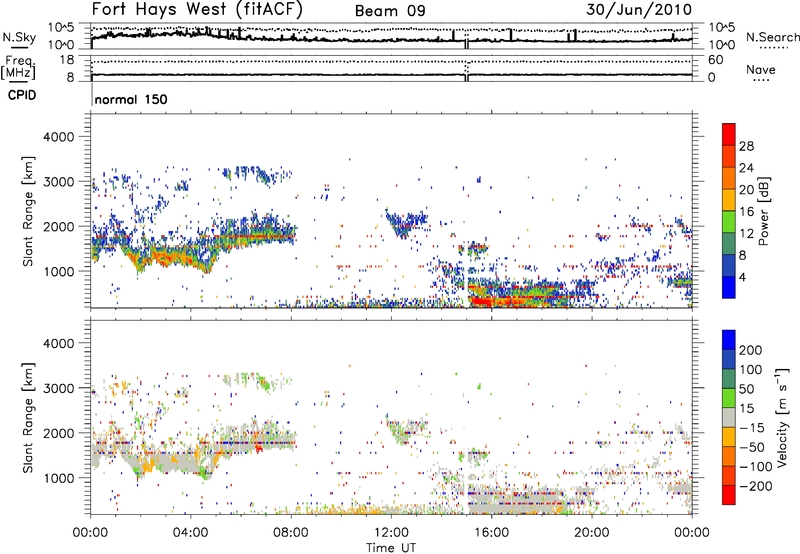Viewport: 800px width, 554px height.
Task: Click the 'Power [dB]' colorbar label
Action: click(763, 211)
